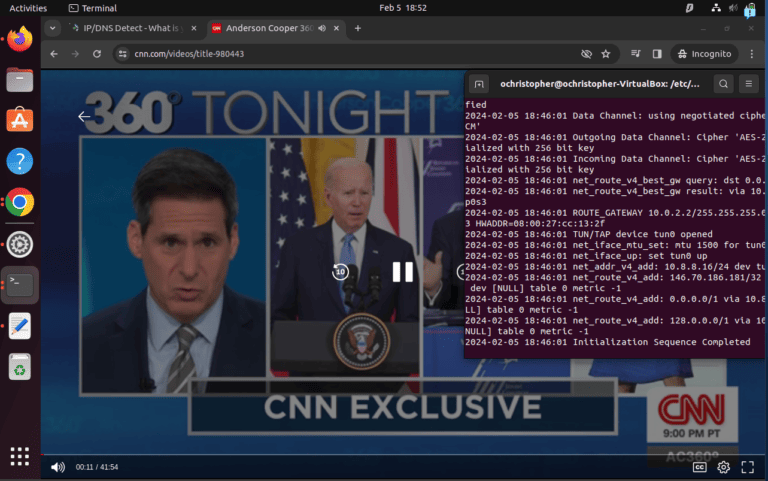The width and height of the screenshot is (768, 481).
Task: Mute the Anderson Cooper tab audio
Action: click(322, 28)
